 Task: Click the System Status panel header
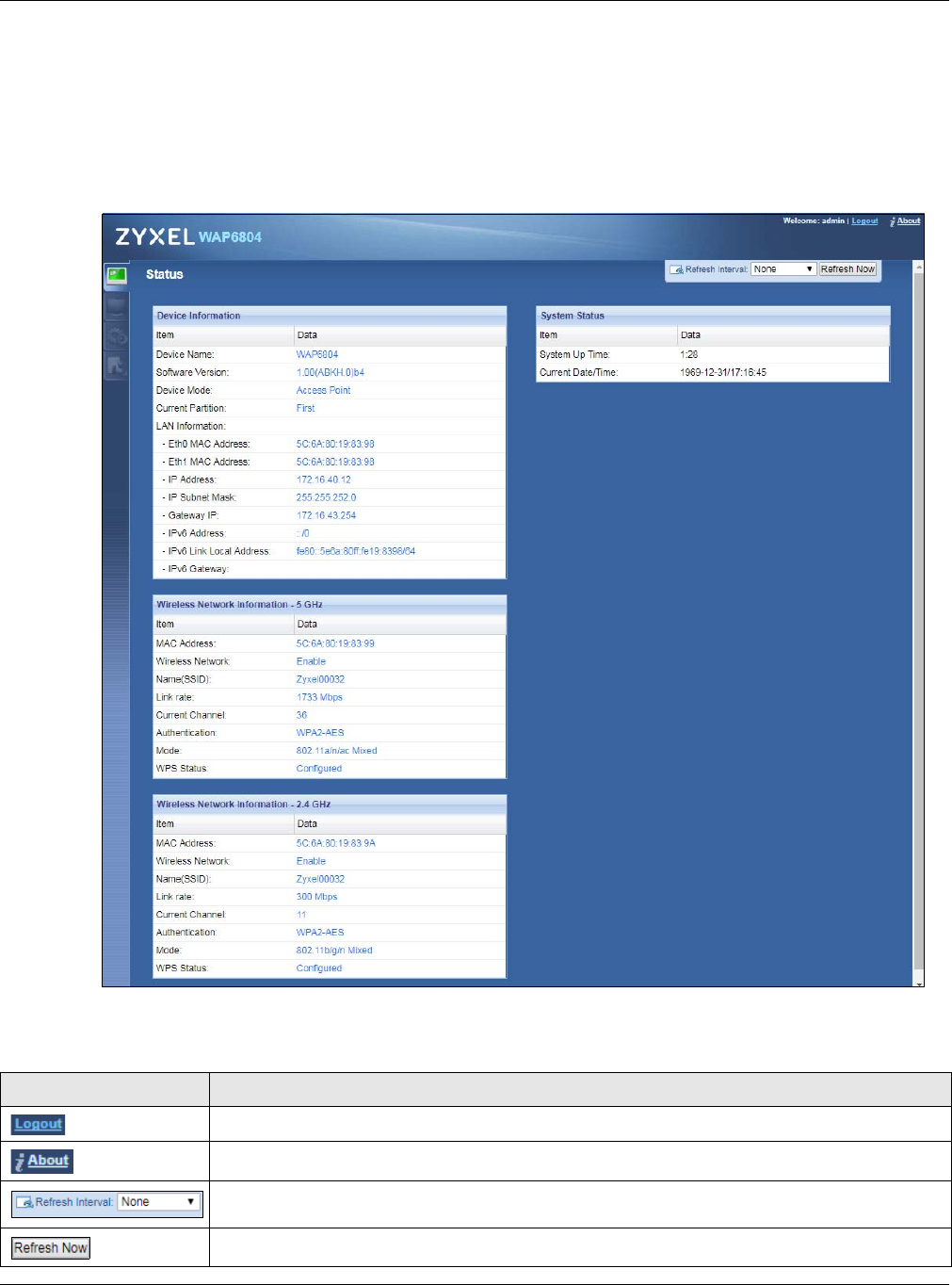click(713, 316)
